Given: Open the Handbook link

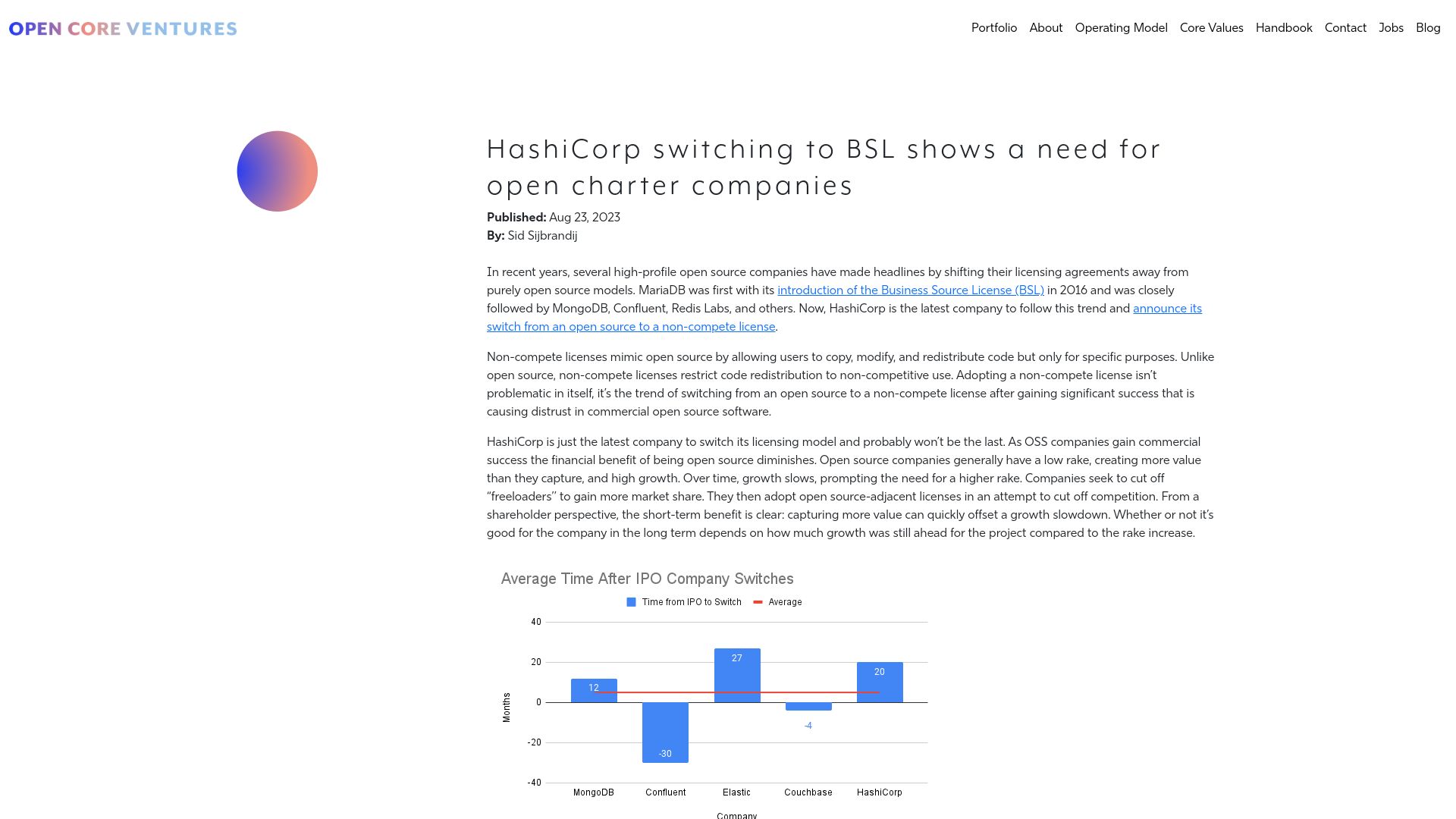Looking at the screenshot, I should tap(1284, 28).
